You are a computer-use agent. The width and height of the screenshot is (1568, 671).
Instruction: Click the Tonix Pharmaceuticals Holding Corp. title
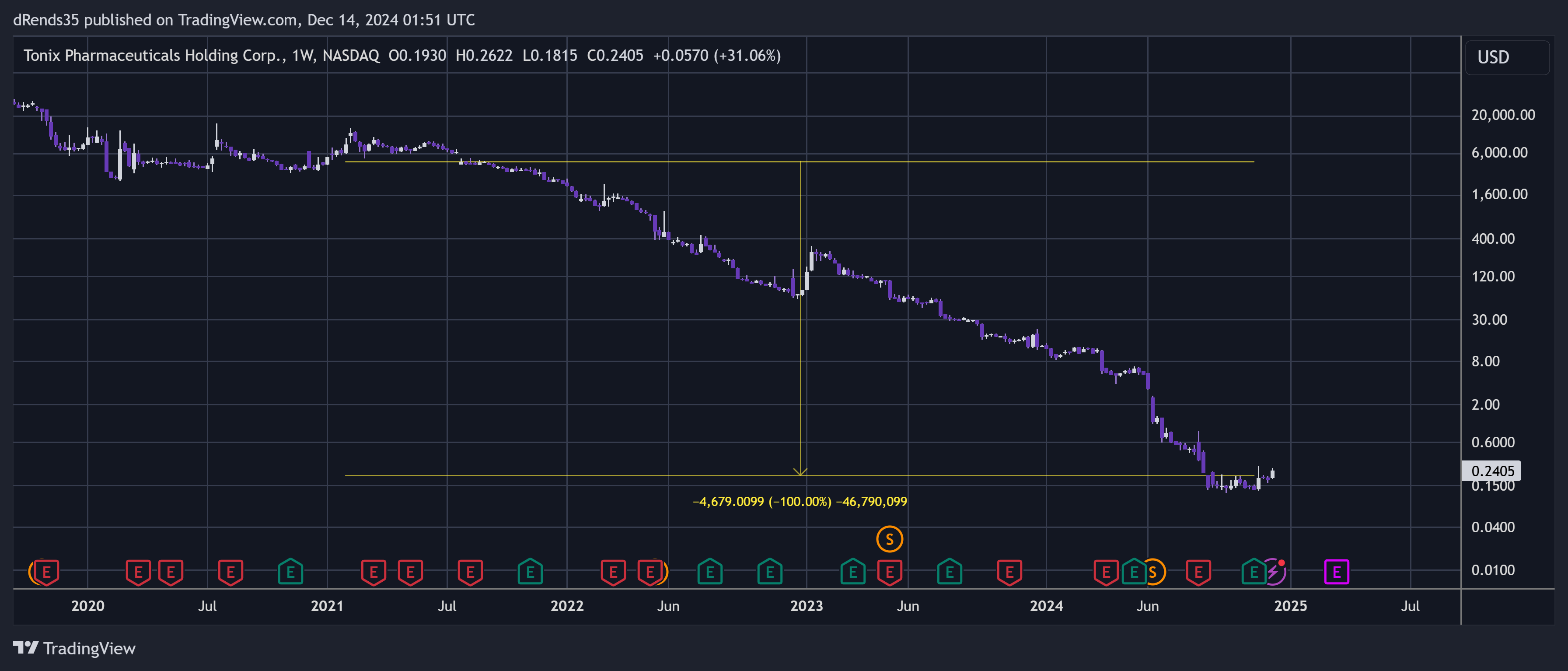point(154,56)
